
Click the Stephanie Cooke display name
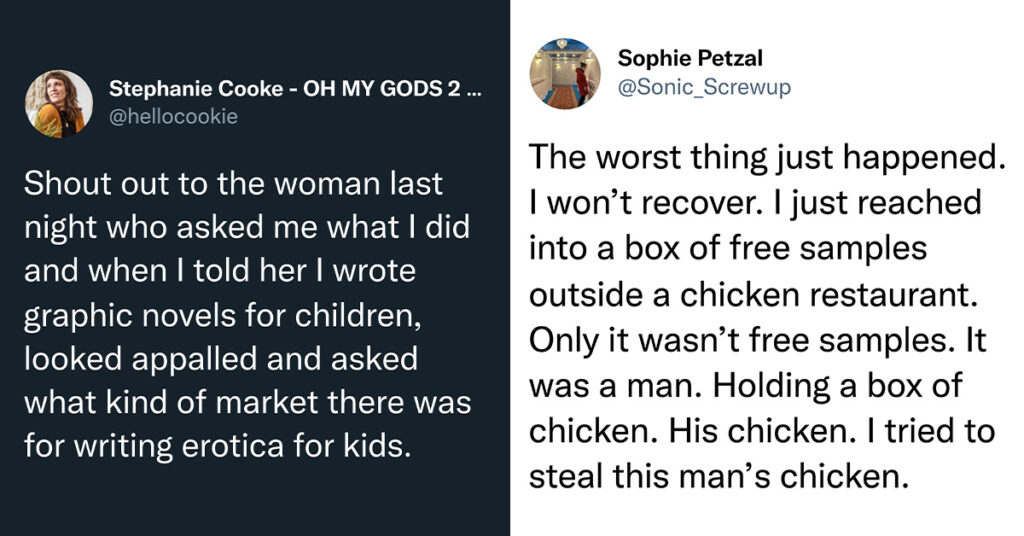click(x=196, y=89)
